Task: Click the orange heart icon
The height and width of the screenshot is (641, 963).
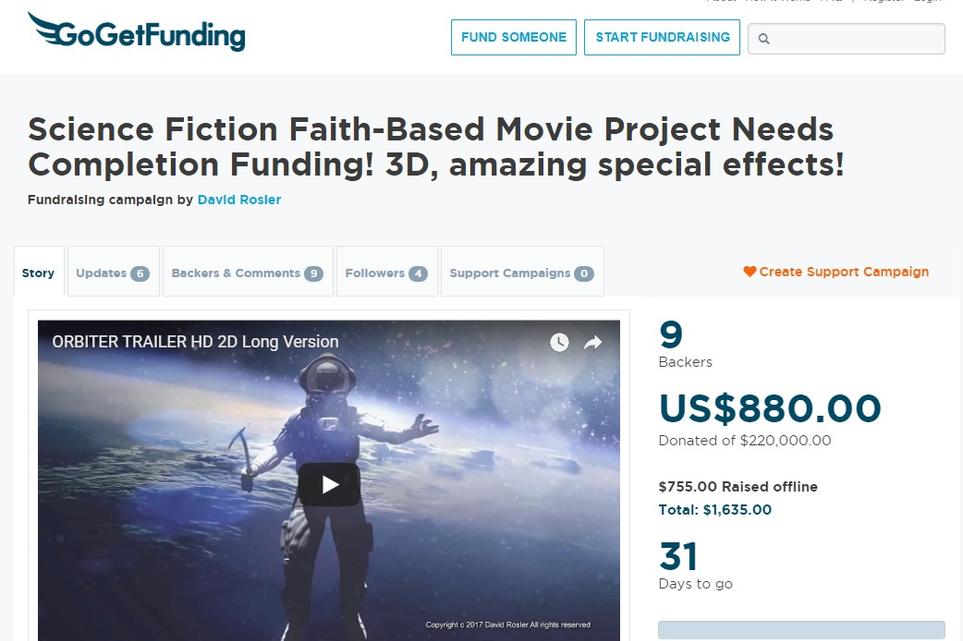Action: coord(749,271)
